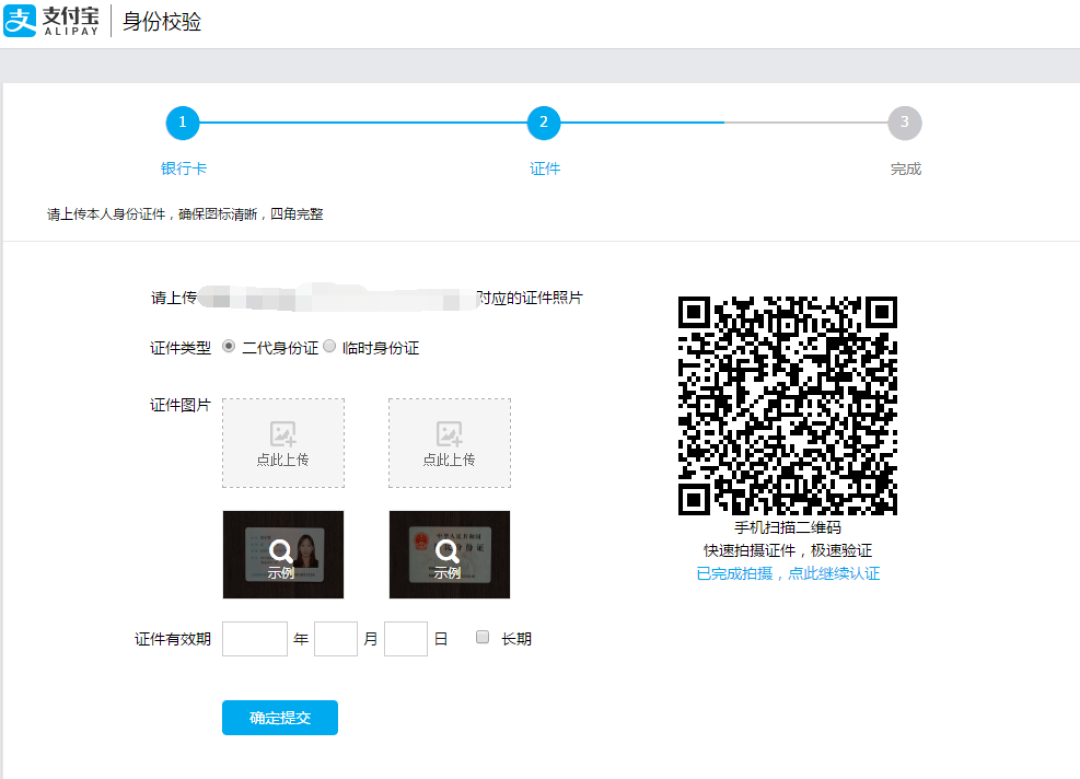Select the 二代身份证 radio button
This screenshot has height=779, width=1080.
[x=229, y=346]
